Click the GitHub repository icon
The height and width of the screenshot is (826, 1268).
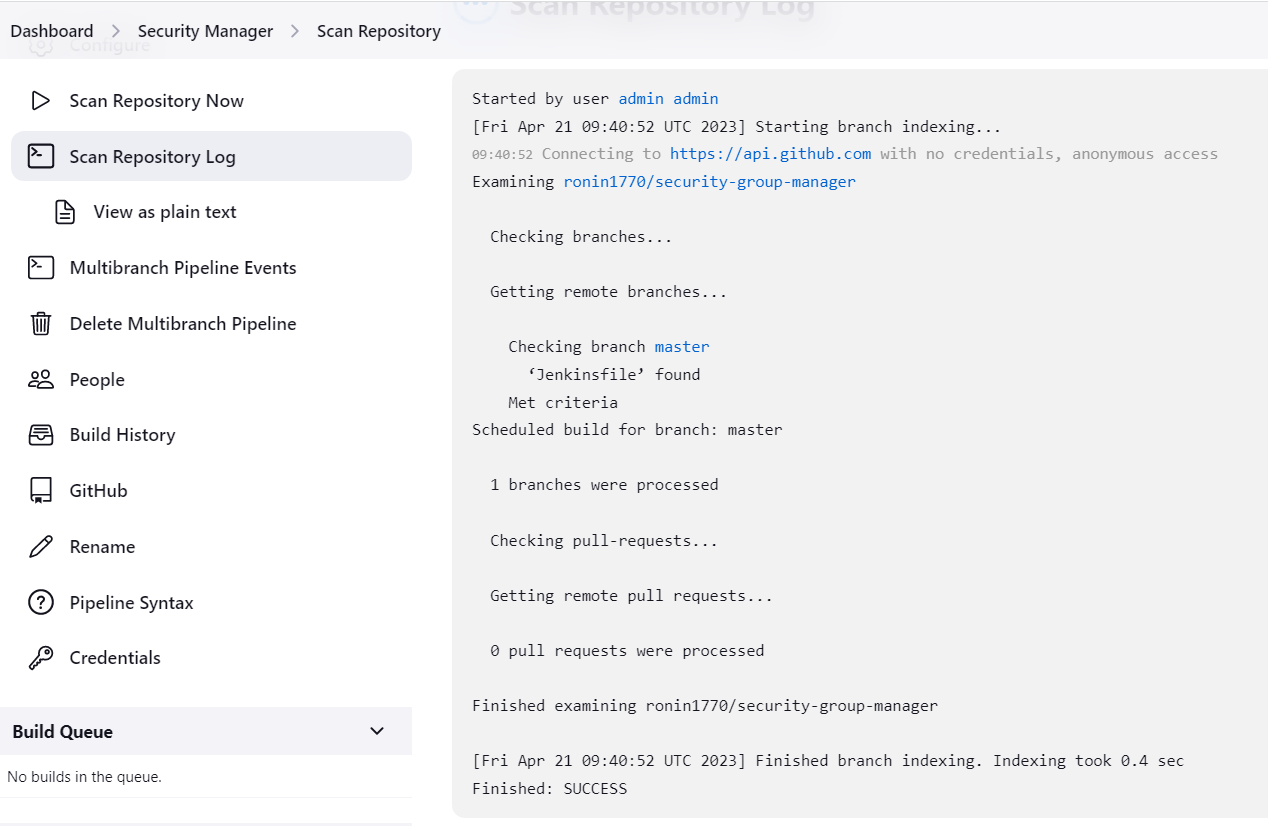tap(40, 491)
